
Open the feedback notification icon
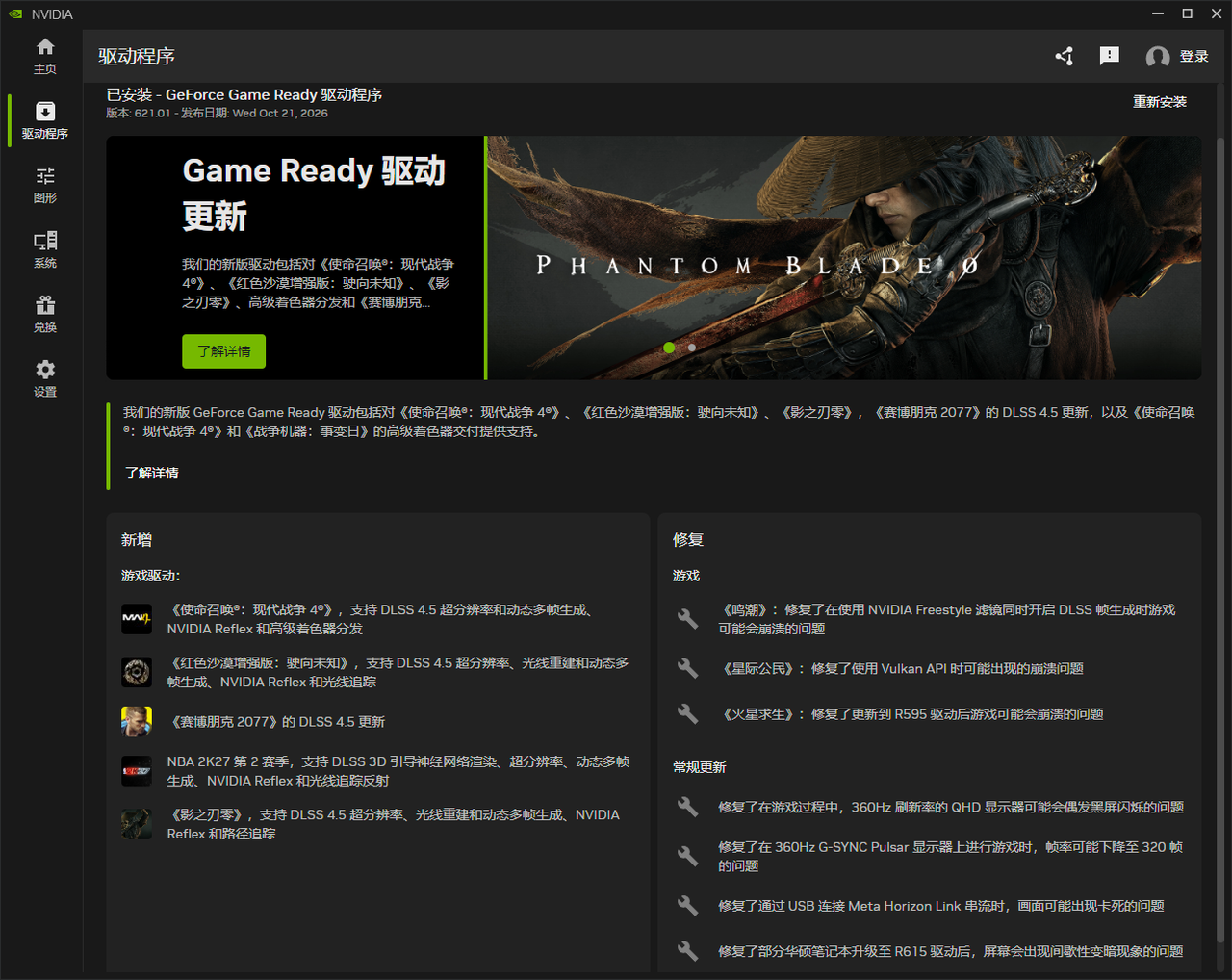[1110, 56]
